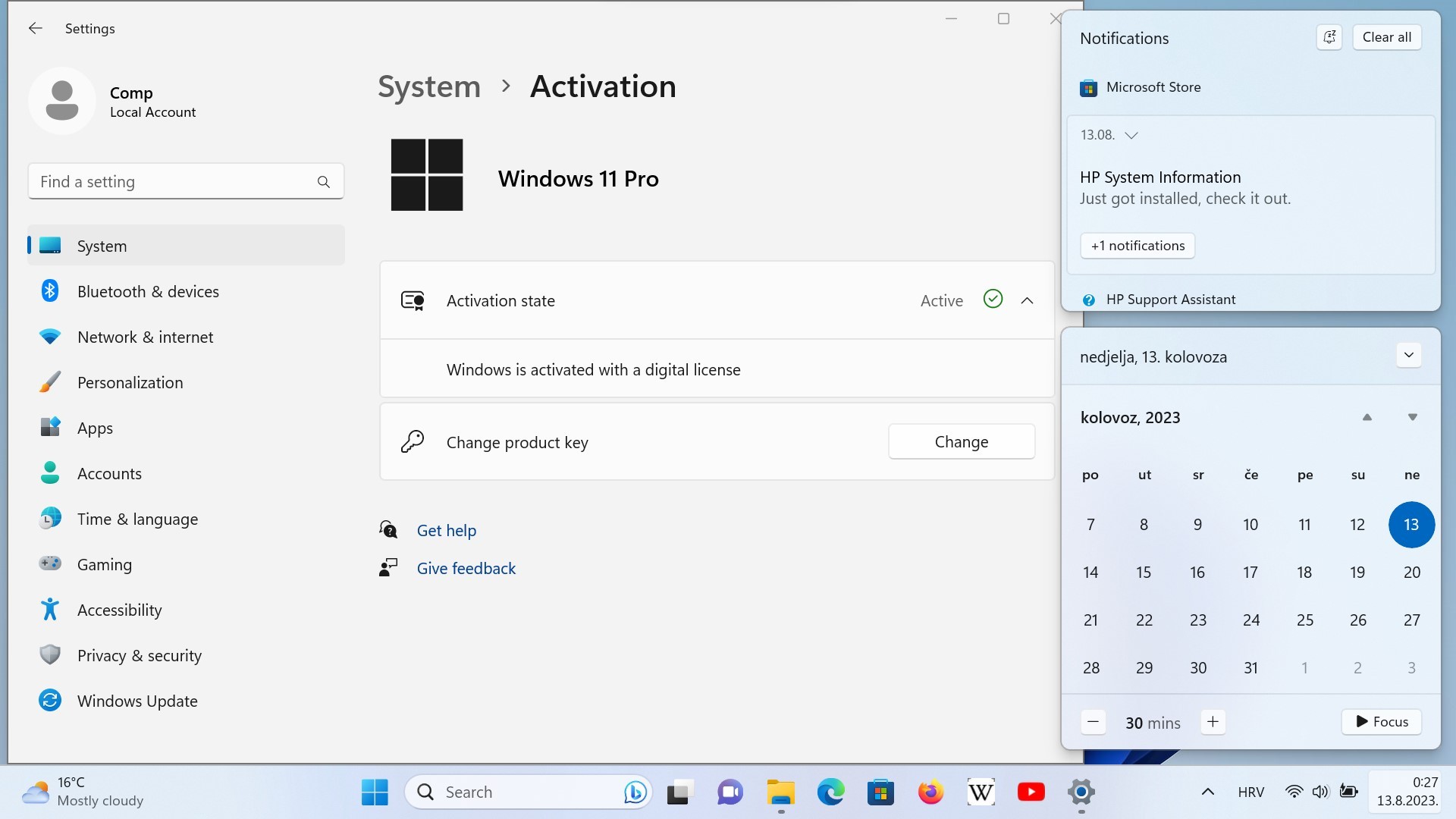The width and height of the screenshot is (1456, 819).
Task: Go to Time & language settings
Action: click(186, 519)
